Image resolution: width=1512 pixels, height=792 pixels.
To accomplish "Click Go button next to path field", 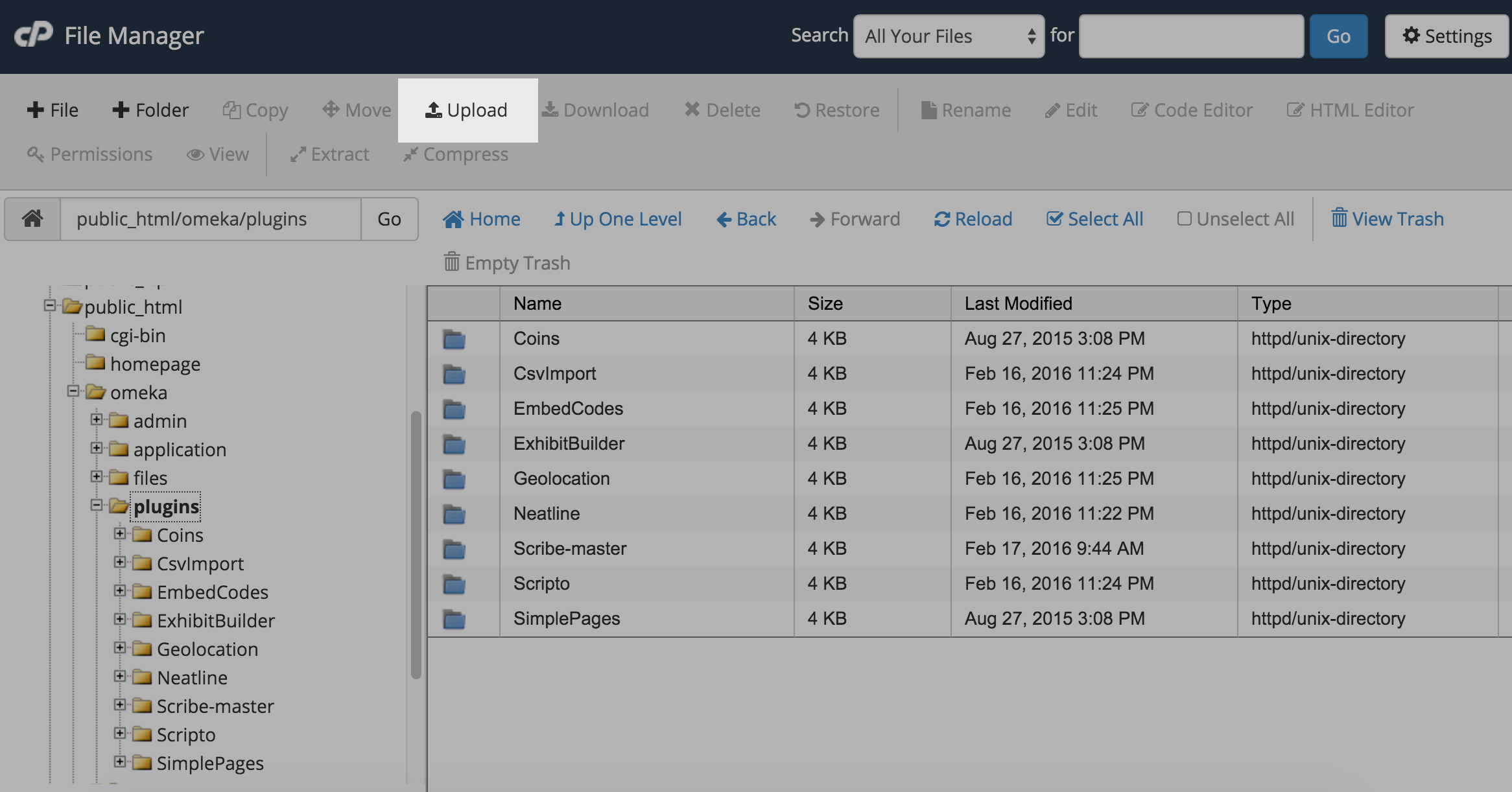I will point(389,219).
